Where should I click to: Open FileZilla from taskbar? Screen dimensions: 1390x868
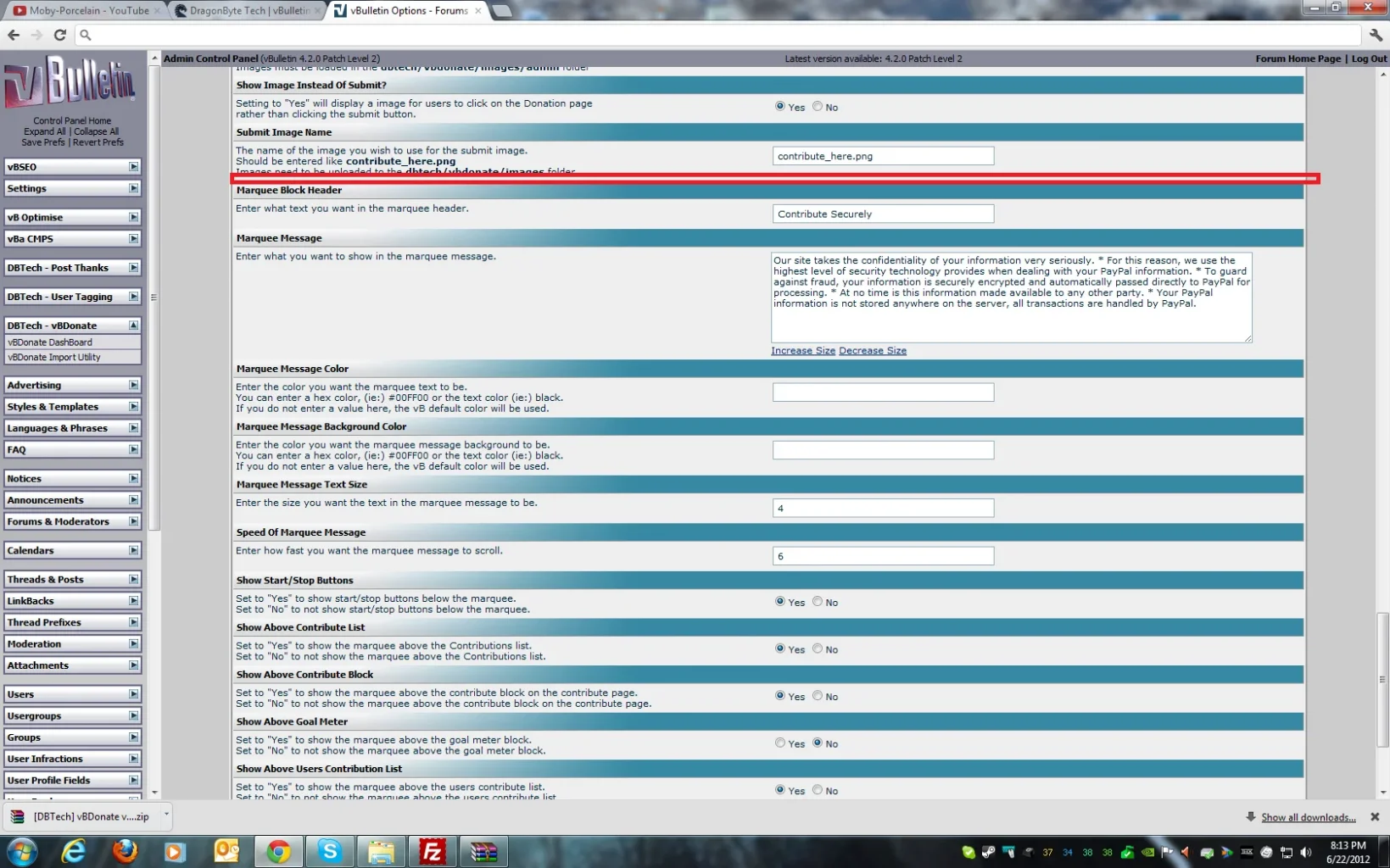coord(433,851)
